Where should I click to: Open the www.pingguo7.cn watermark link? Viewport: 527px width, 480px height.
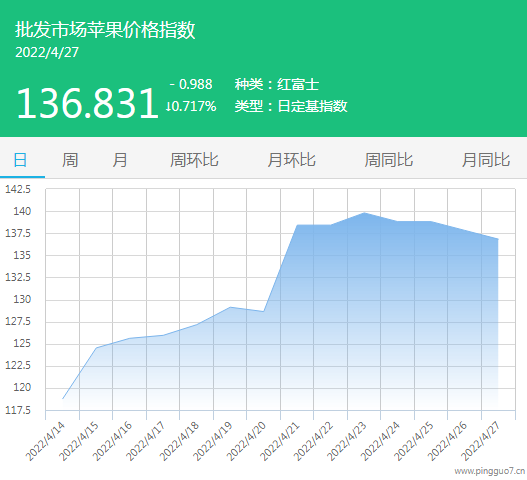point(490,471)
